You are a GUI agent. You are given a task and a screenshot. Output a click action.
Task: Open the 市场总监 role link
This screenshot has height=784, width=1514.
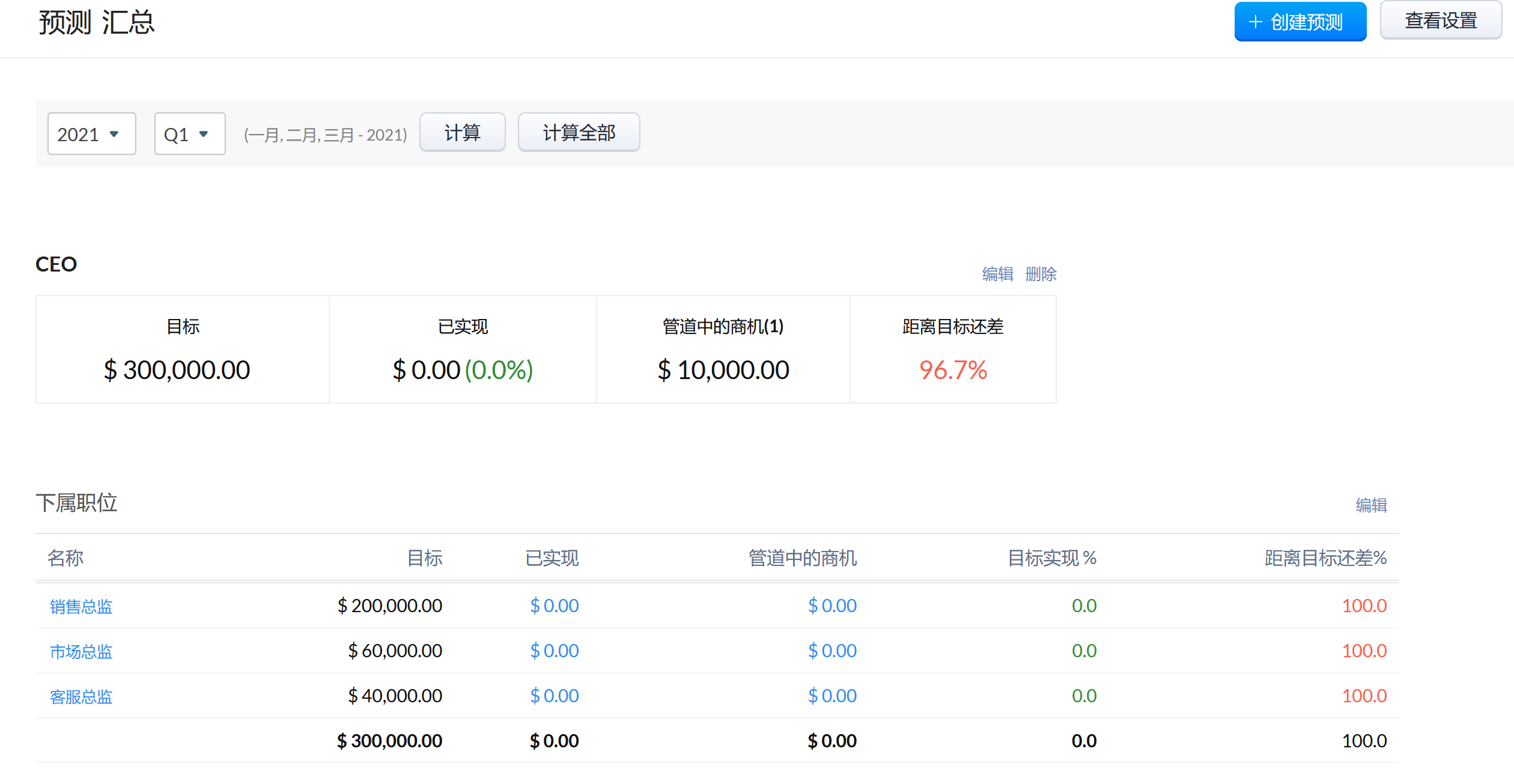(81, 651)
